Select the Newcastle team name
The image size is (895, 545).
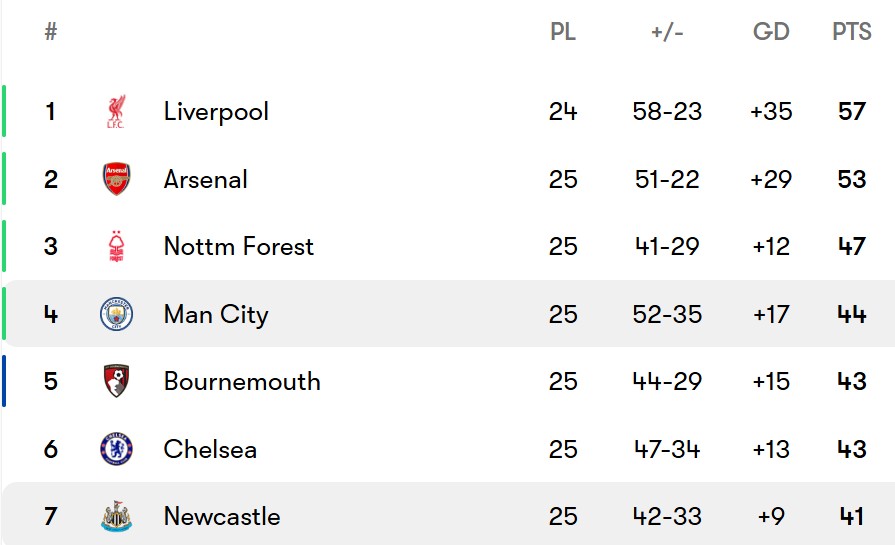tap(222, 516)
